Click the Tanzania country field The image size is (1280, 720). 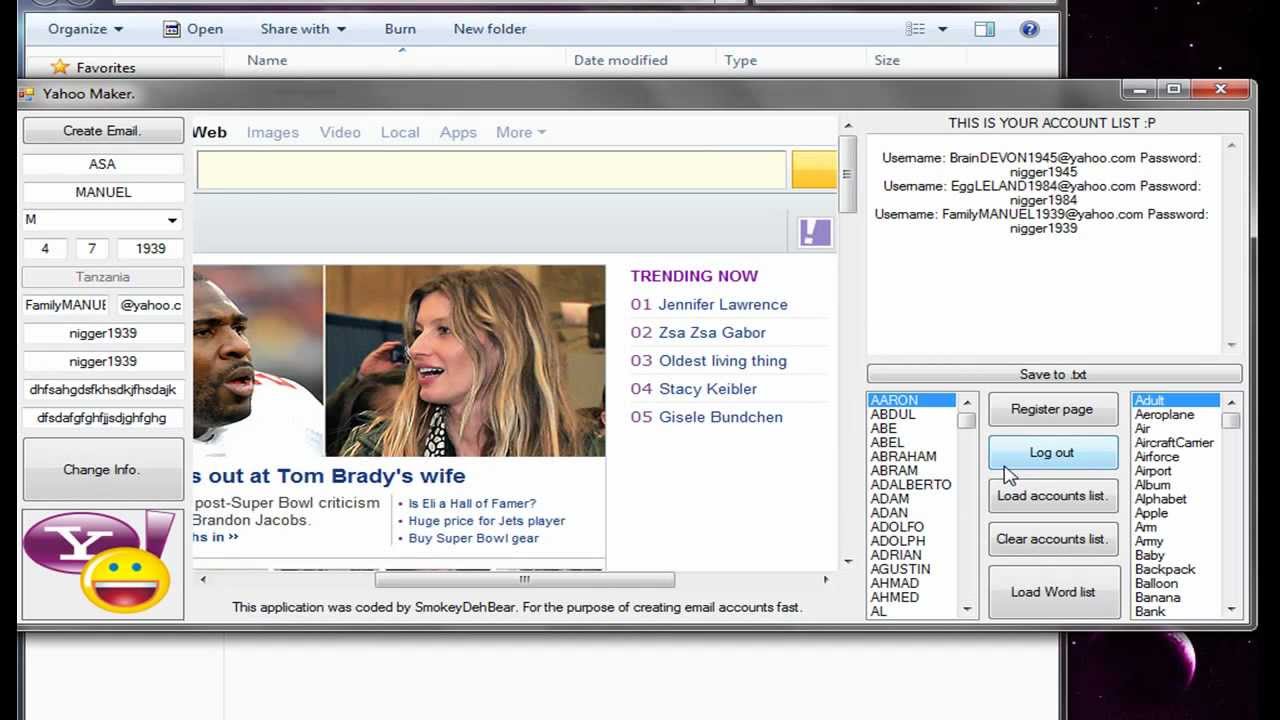point(102,277)
